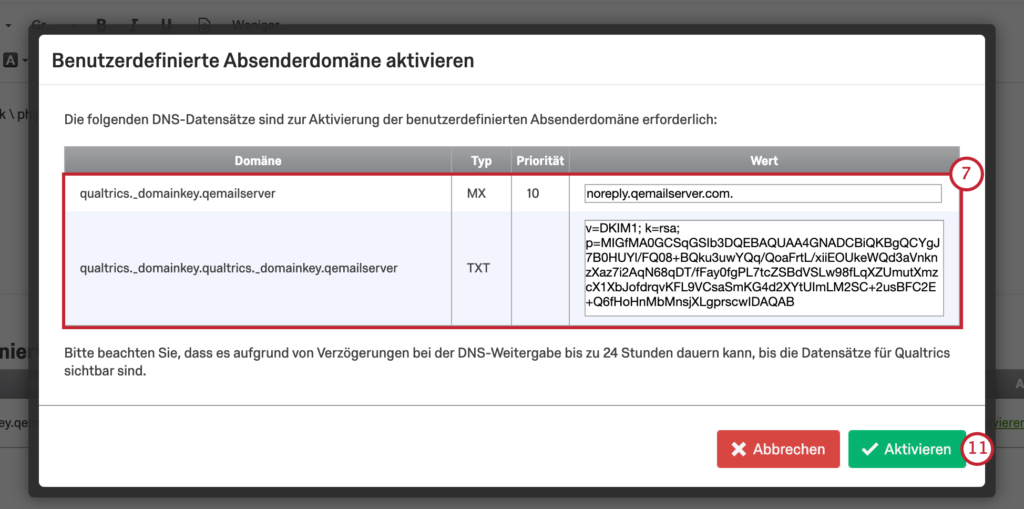
Task: Click the dialog title Benutzerdefinierte Absenderdomäne aktivieren
Action: pos(263,61)
